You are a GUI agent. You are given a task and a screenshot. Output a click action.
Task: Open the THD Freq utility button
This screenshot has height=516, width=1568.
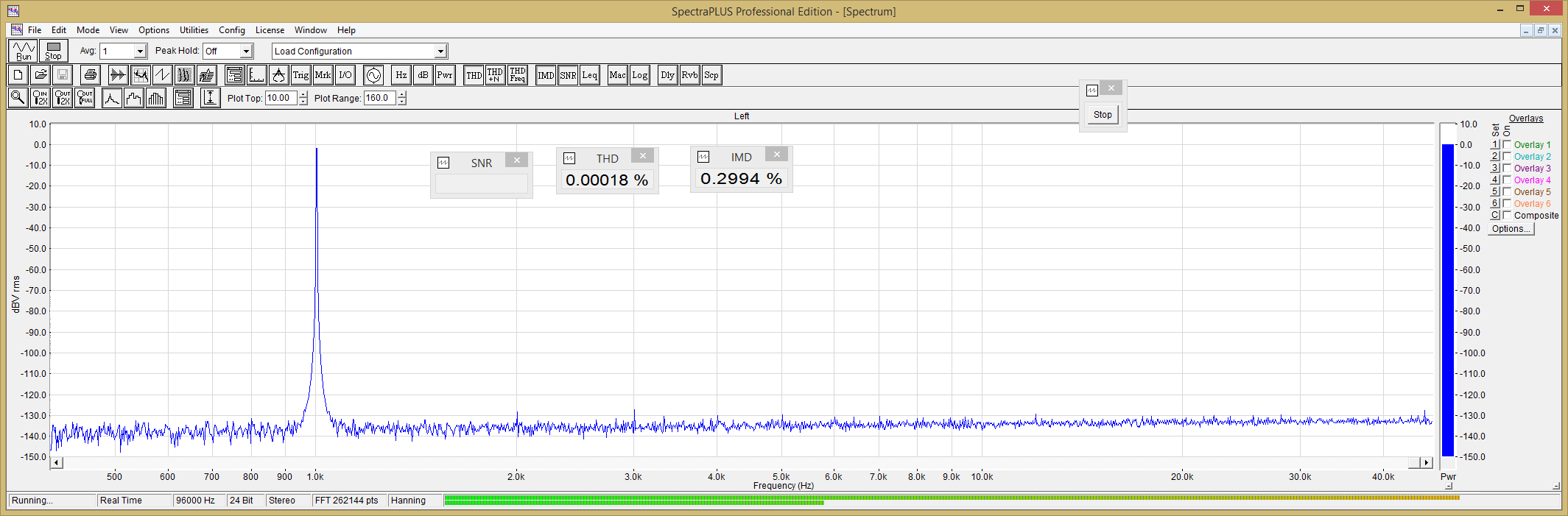(x=518, y=75)
